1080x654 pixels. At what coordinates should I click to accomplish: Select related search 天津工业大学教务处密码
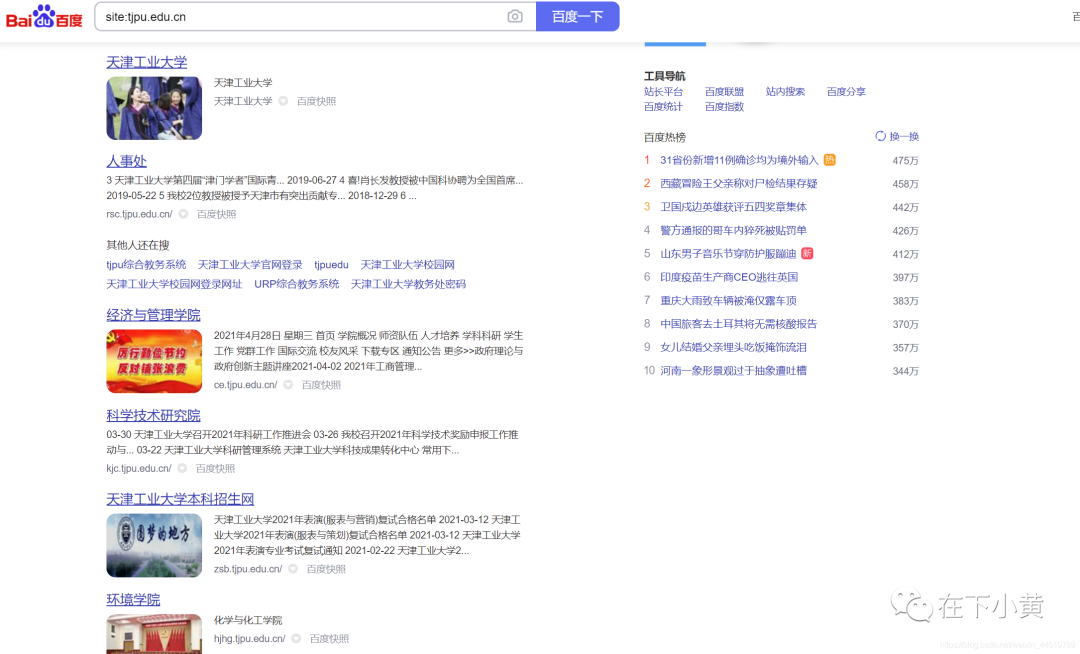408,284
